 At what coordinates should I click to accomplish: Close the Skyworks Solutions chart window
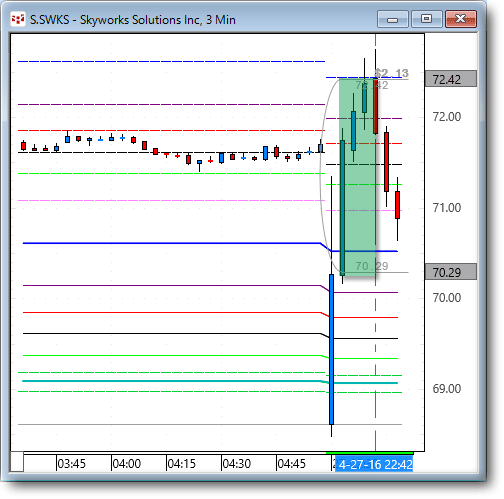tap(461, 19)
